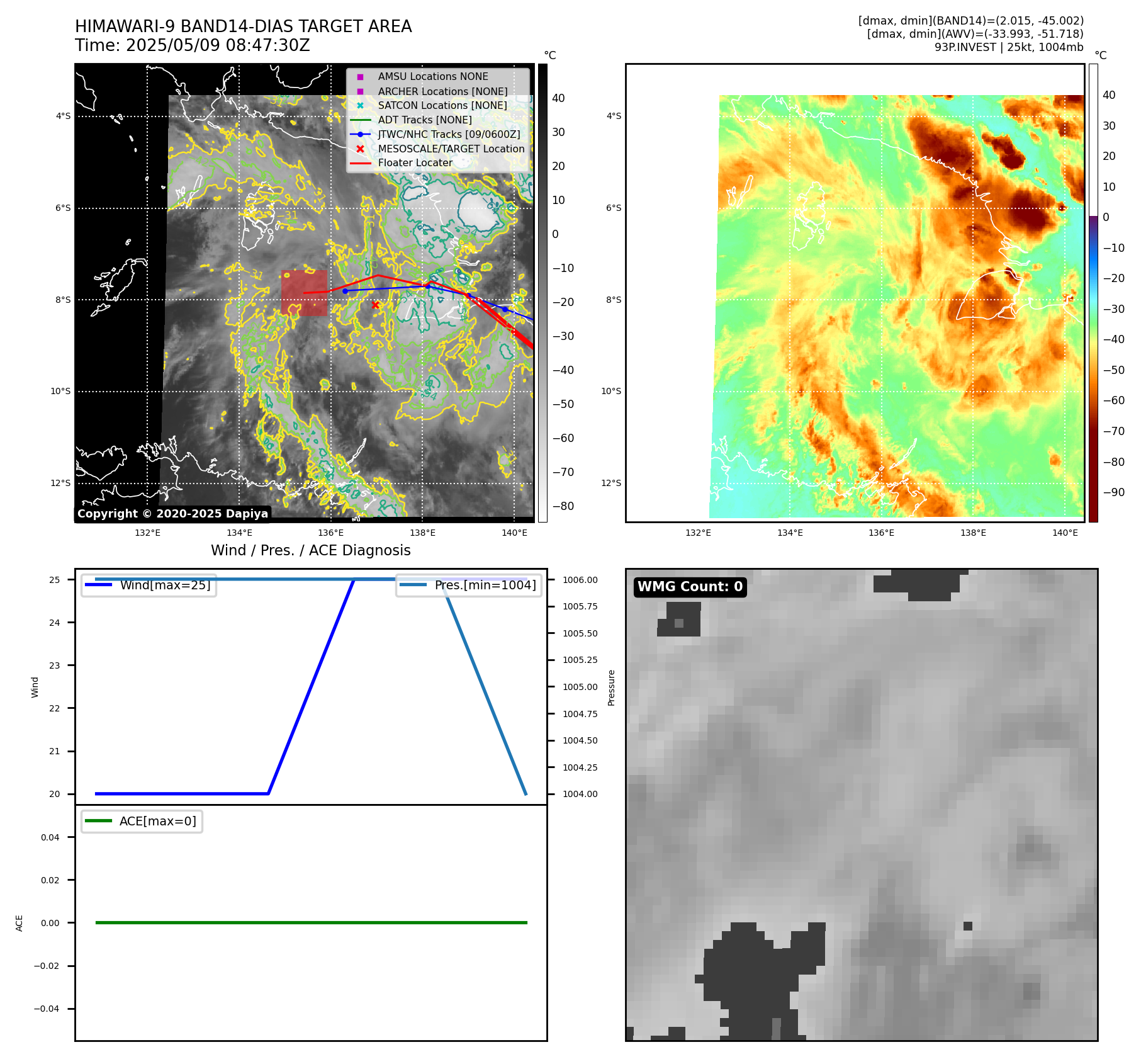
Task: Click the '1006.00' pressure axis tick label
Action: (x=580, y=580)
